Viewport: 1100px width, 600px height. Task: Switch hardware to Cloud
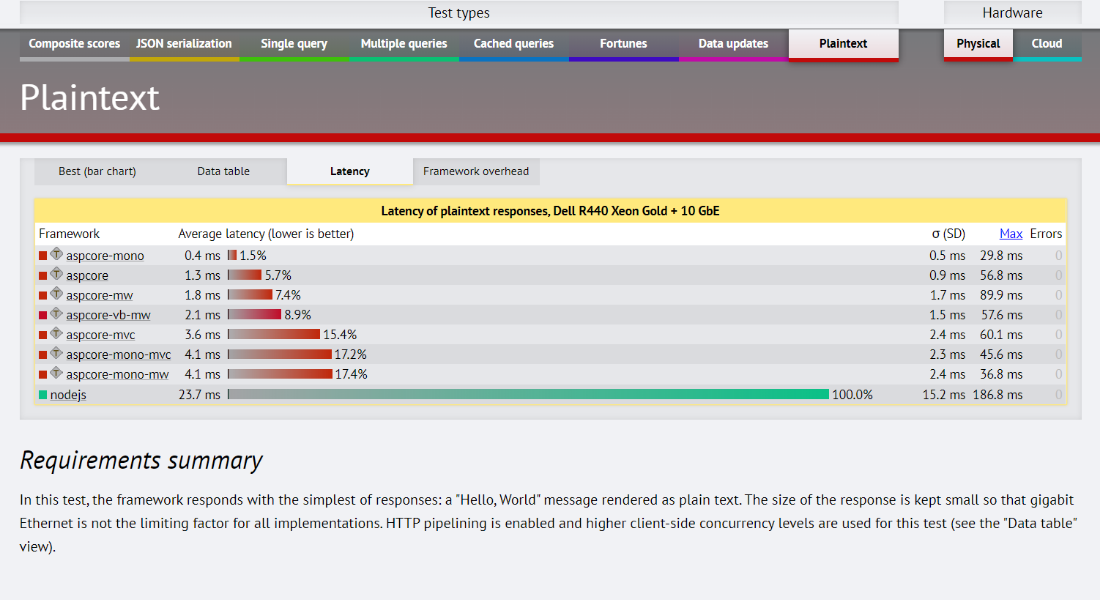click(x=1047, y=44)
